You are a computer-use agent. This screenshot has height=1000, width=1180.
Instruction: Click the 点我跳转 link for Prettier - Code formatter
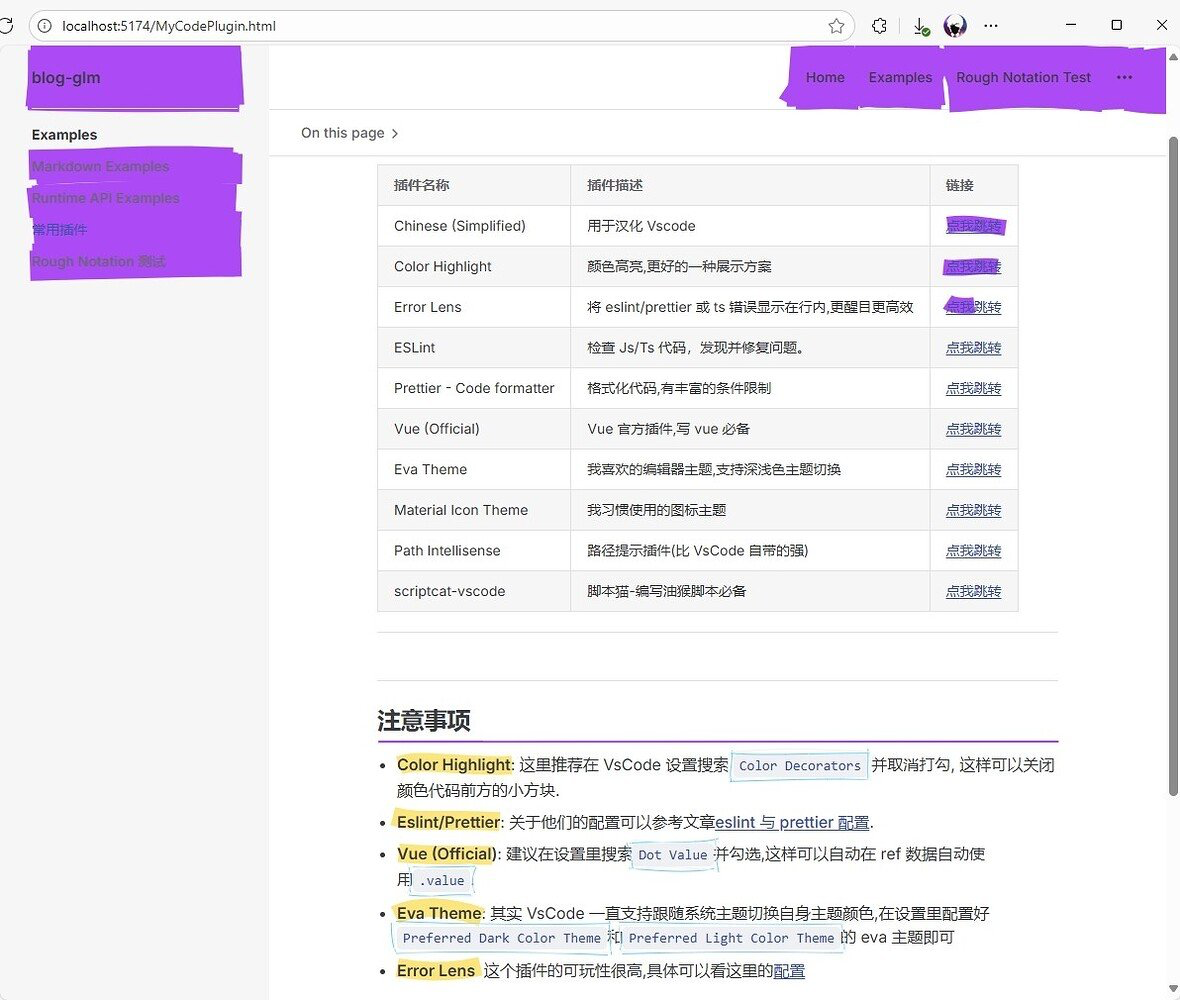coord(973,388)
